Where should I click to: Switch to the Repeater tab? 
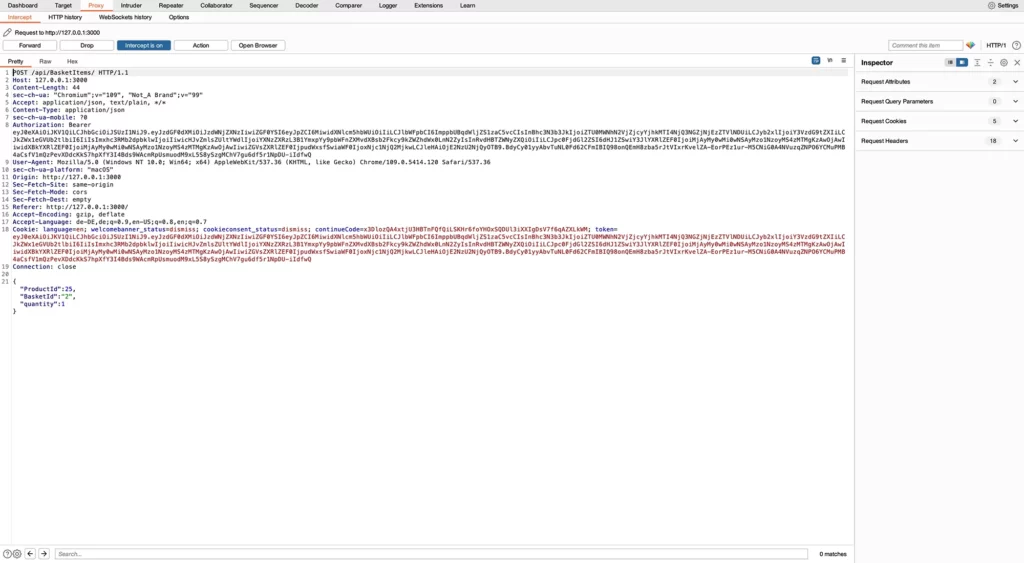170,5
